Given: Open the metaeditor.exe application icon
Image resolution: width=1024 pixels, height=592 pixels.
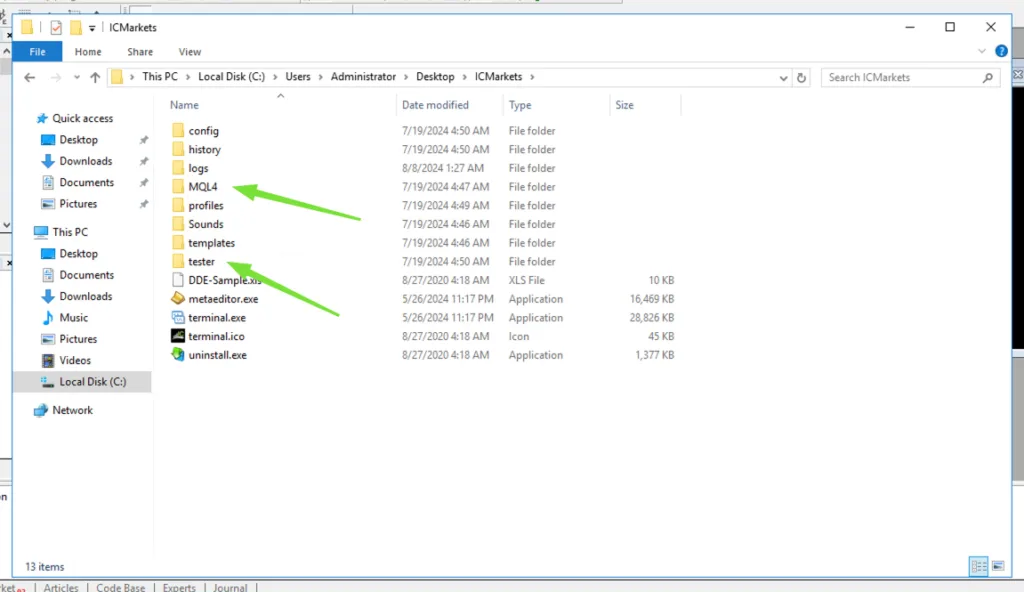Looking at the screenshot, I should (179, 299).
